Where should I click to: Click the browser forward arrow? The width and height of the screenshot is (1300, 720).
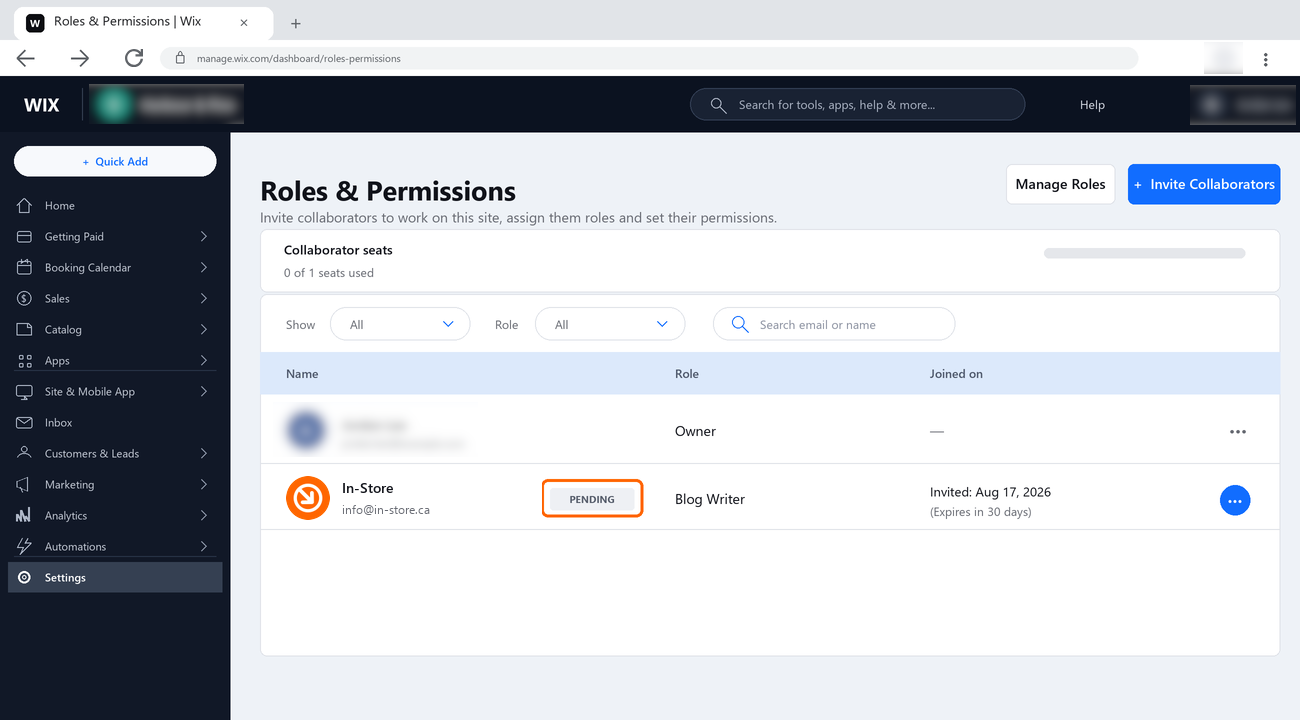coord(80,59)
